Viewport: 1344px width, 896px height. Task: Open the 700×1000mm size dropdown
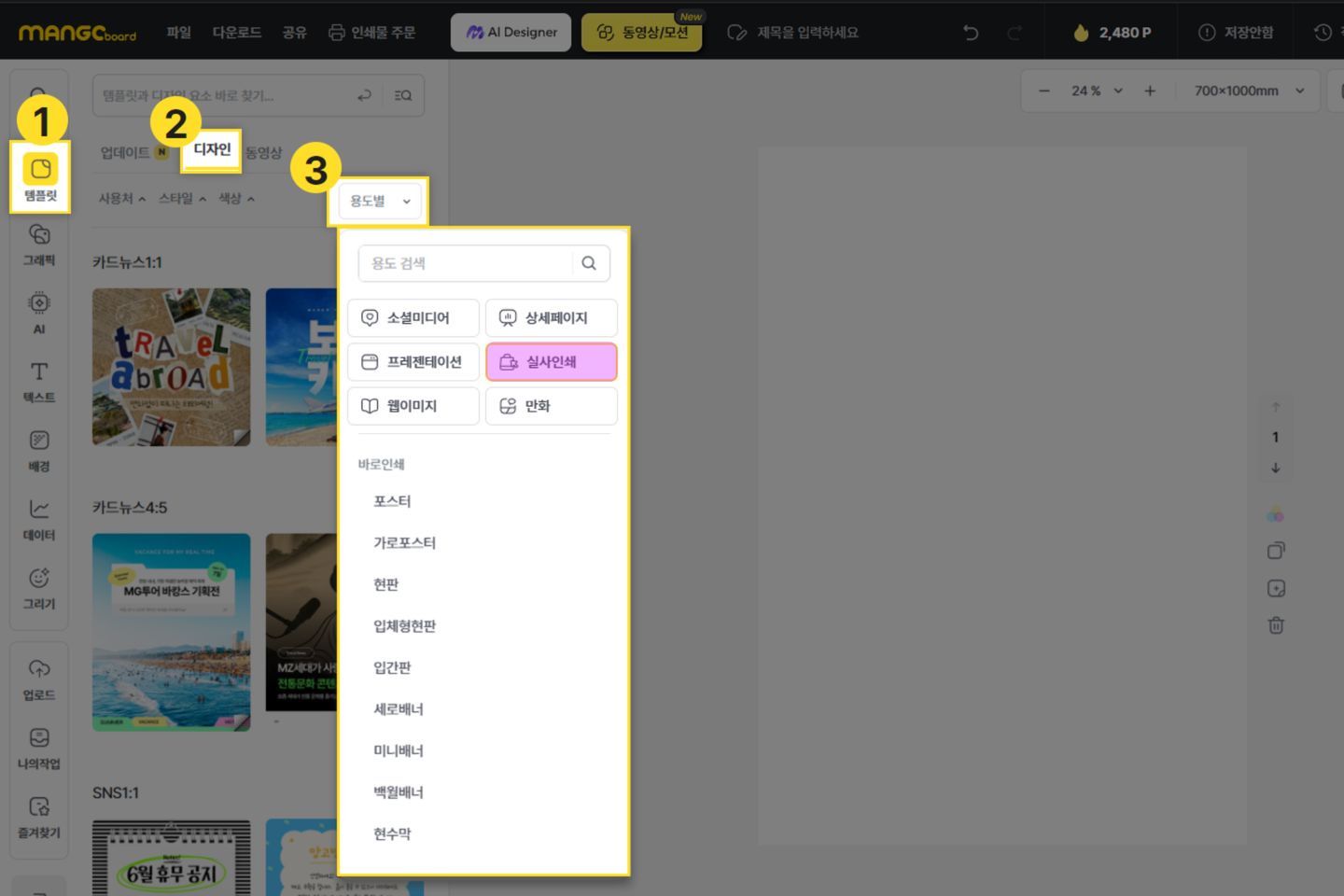(x=1249, y=91)
